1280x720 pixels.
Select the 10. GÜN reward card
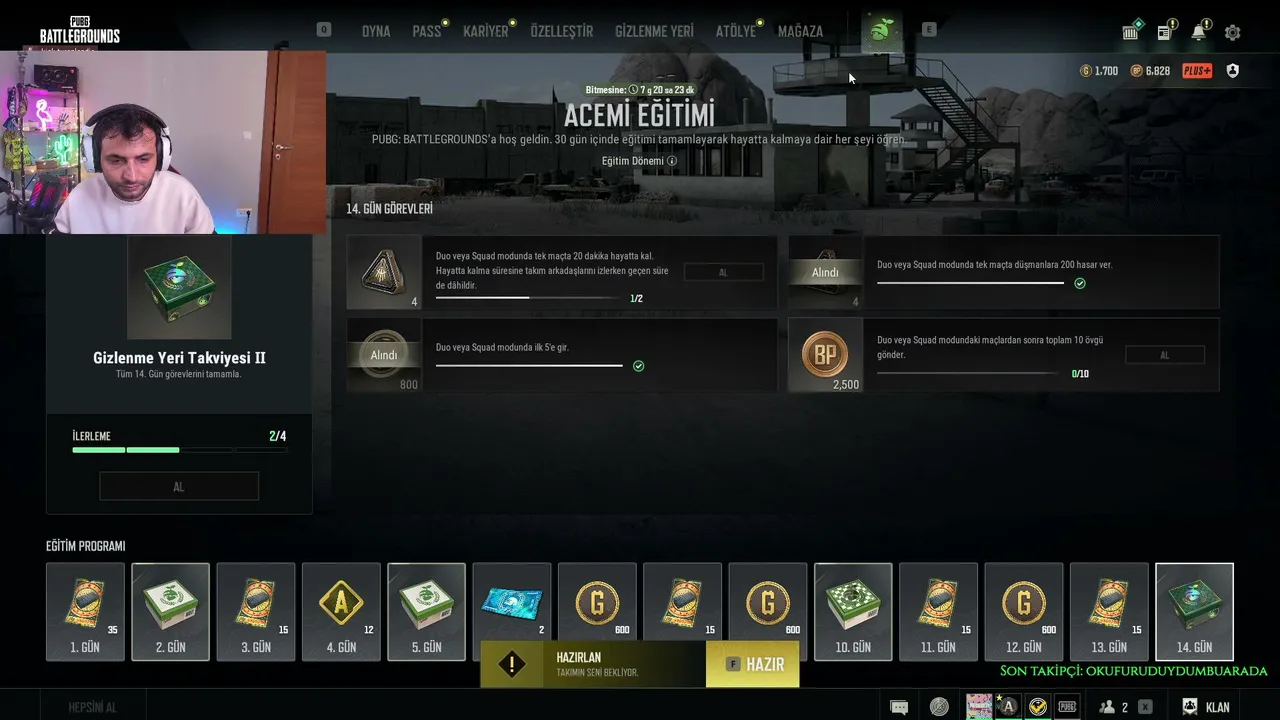853,612
